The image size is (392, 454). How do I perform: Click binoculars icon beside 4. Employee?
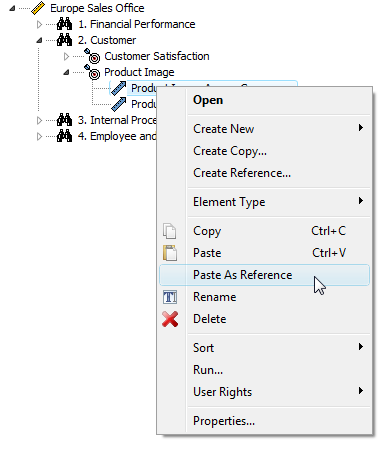[x=64, y=136]
